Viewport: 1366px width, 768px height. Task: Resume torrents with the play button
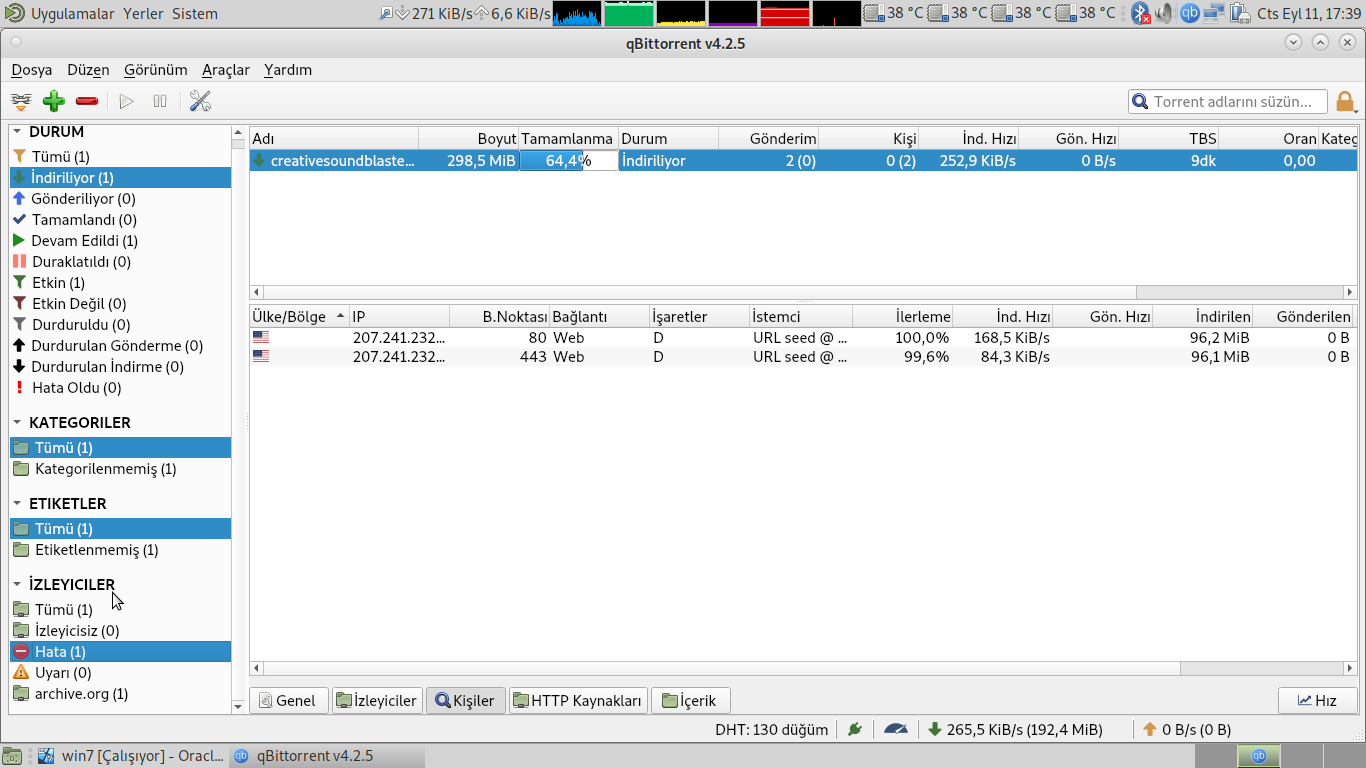point(126,101)
